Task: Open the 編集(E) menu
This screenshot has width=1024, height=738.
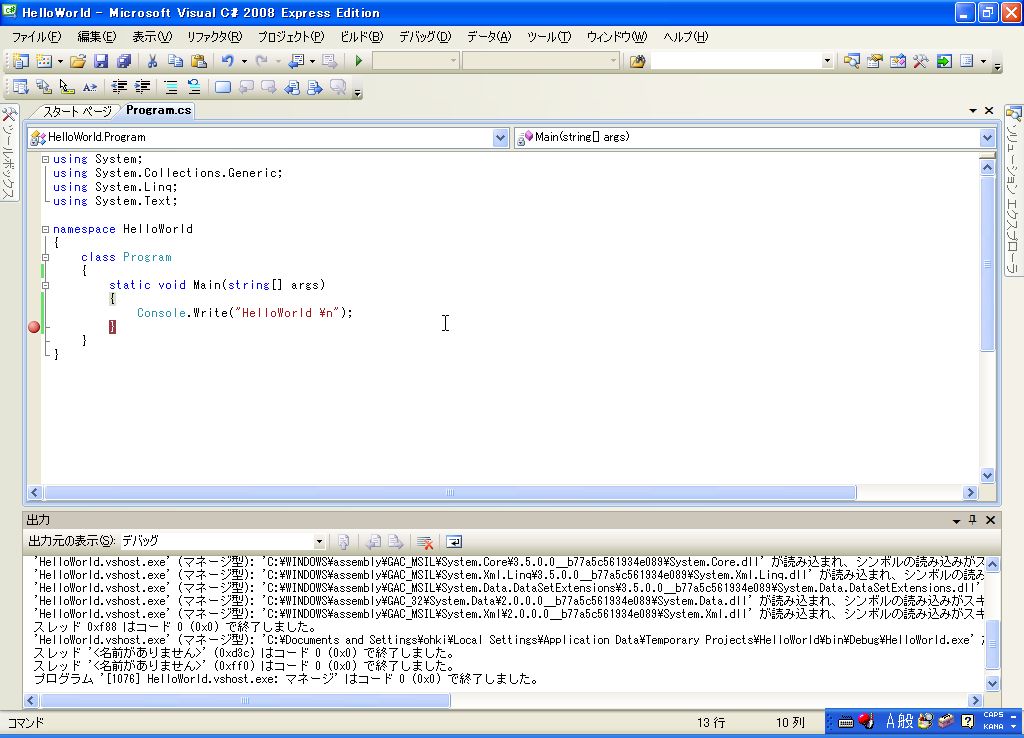Action: tap(97, 37)
